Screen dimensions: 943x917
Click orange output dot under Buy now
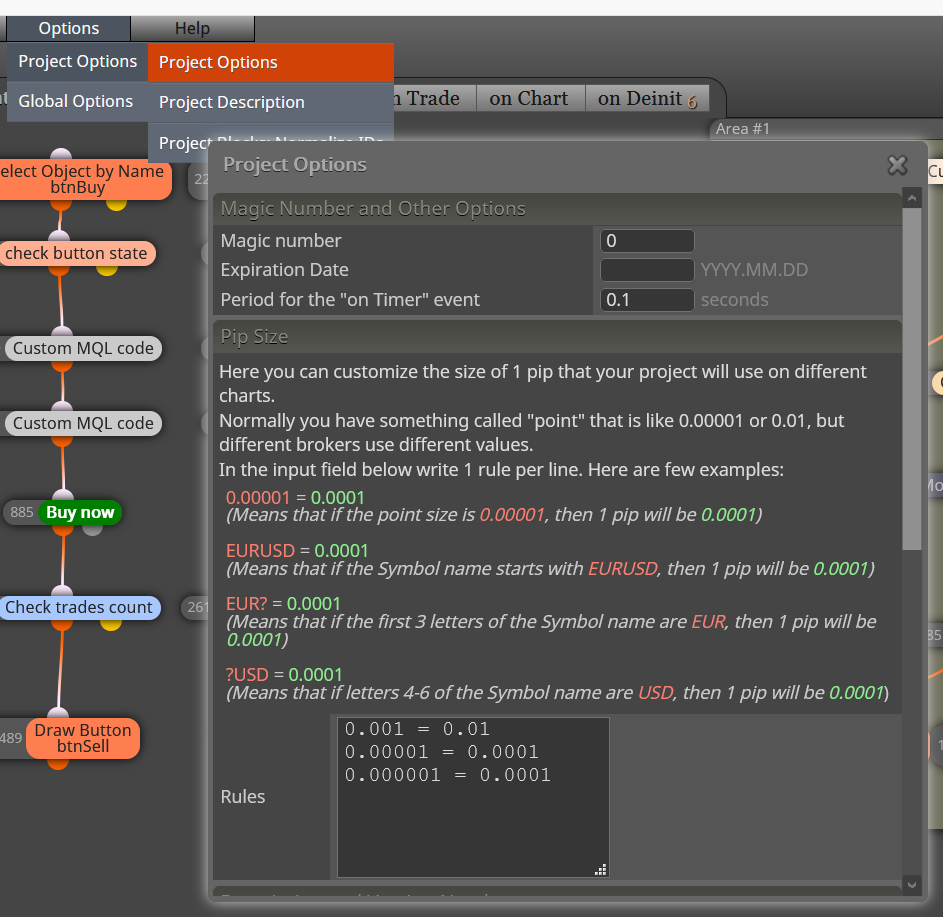63,530
